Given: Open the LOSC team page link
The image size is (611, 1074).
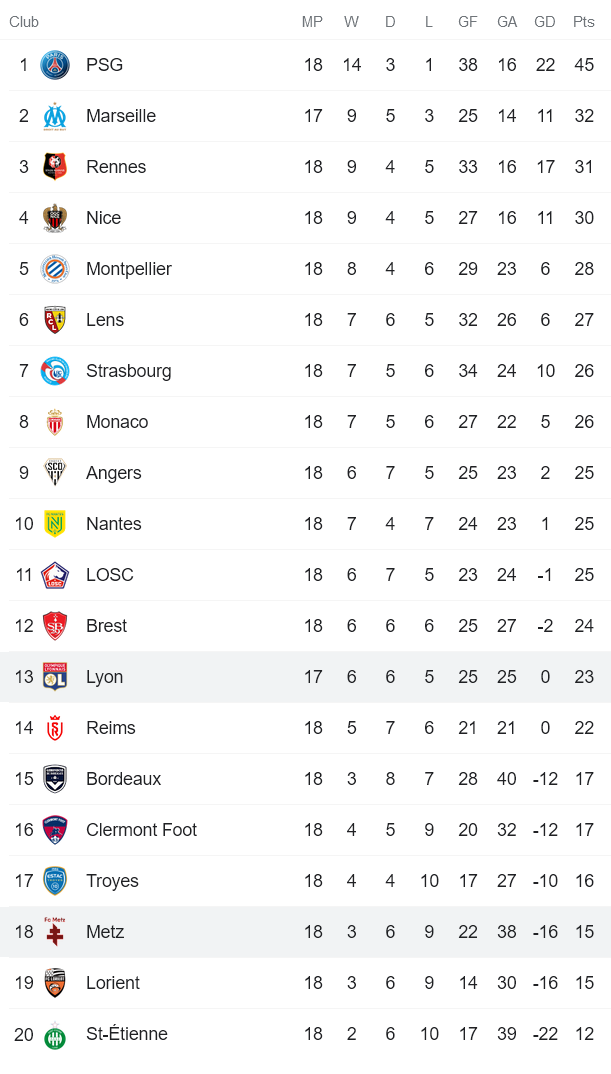Looking at the screenshot, I should coord(110,575).
